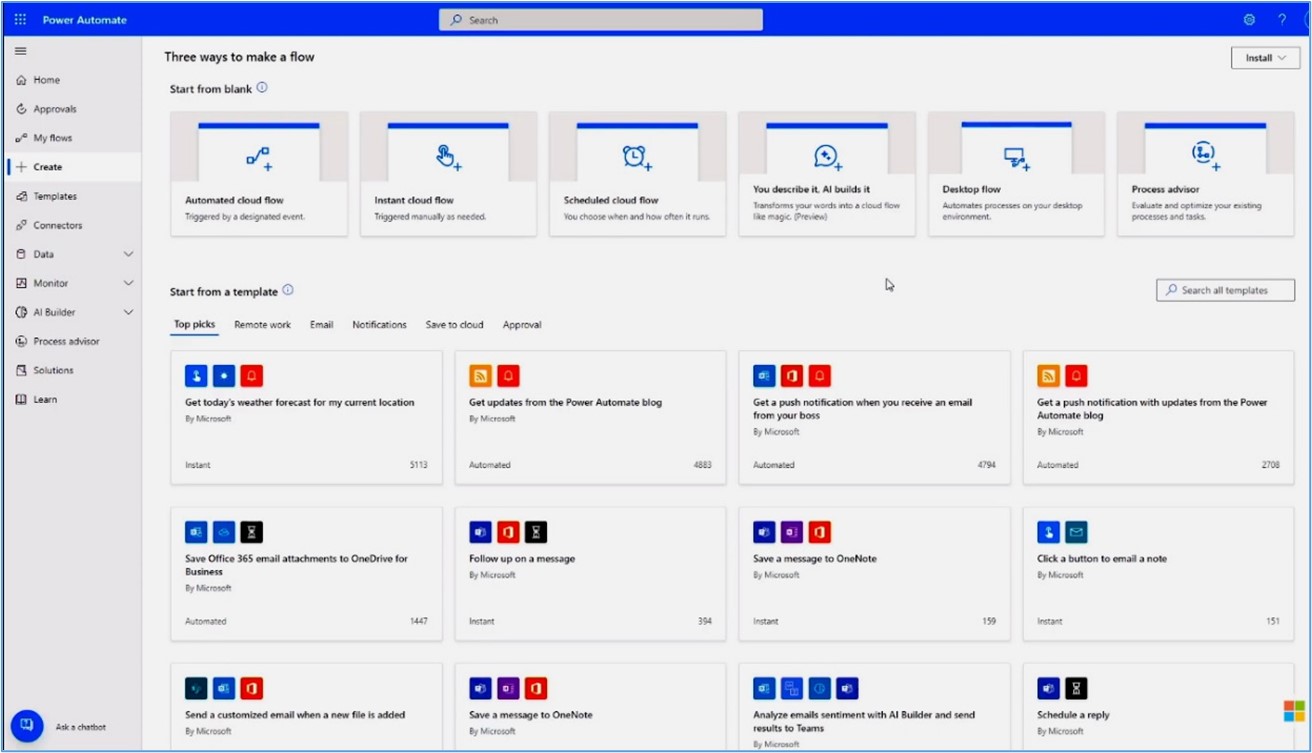
Task: Go to Home in the sidebar
Action: [71, 80]
